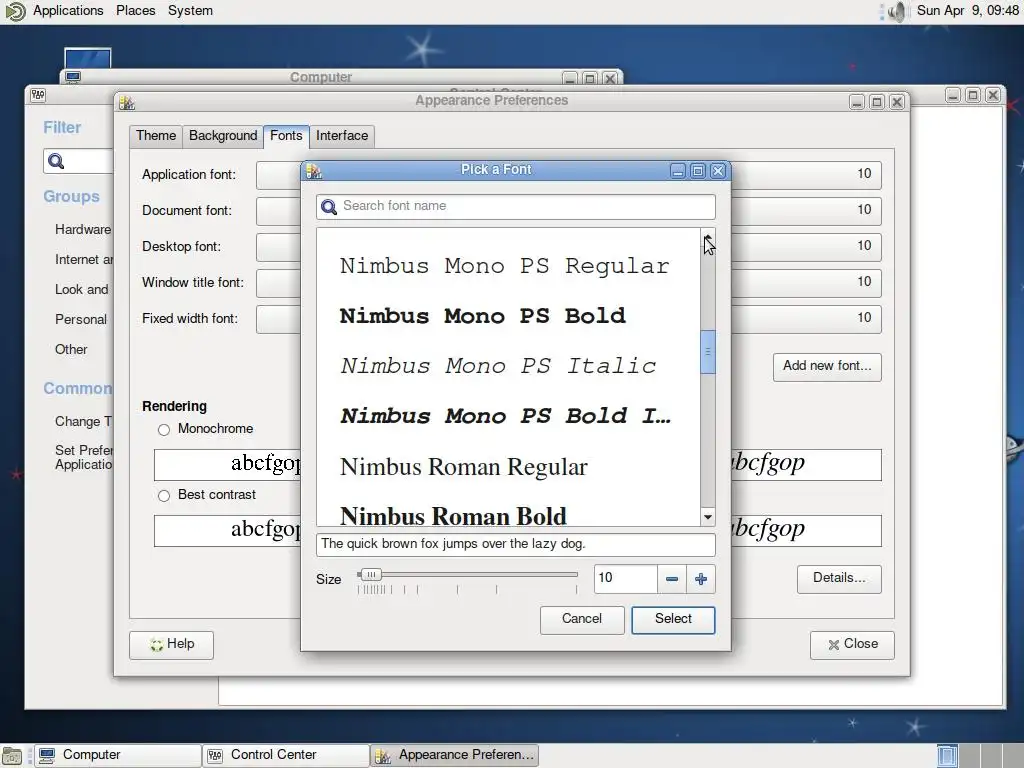
Task: Switch to Computer window in taskbar
Action: [x=118, y=756]
